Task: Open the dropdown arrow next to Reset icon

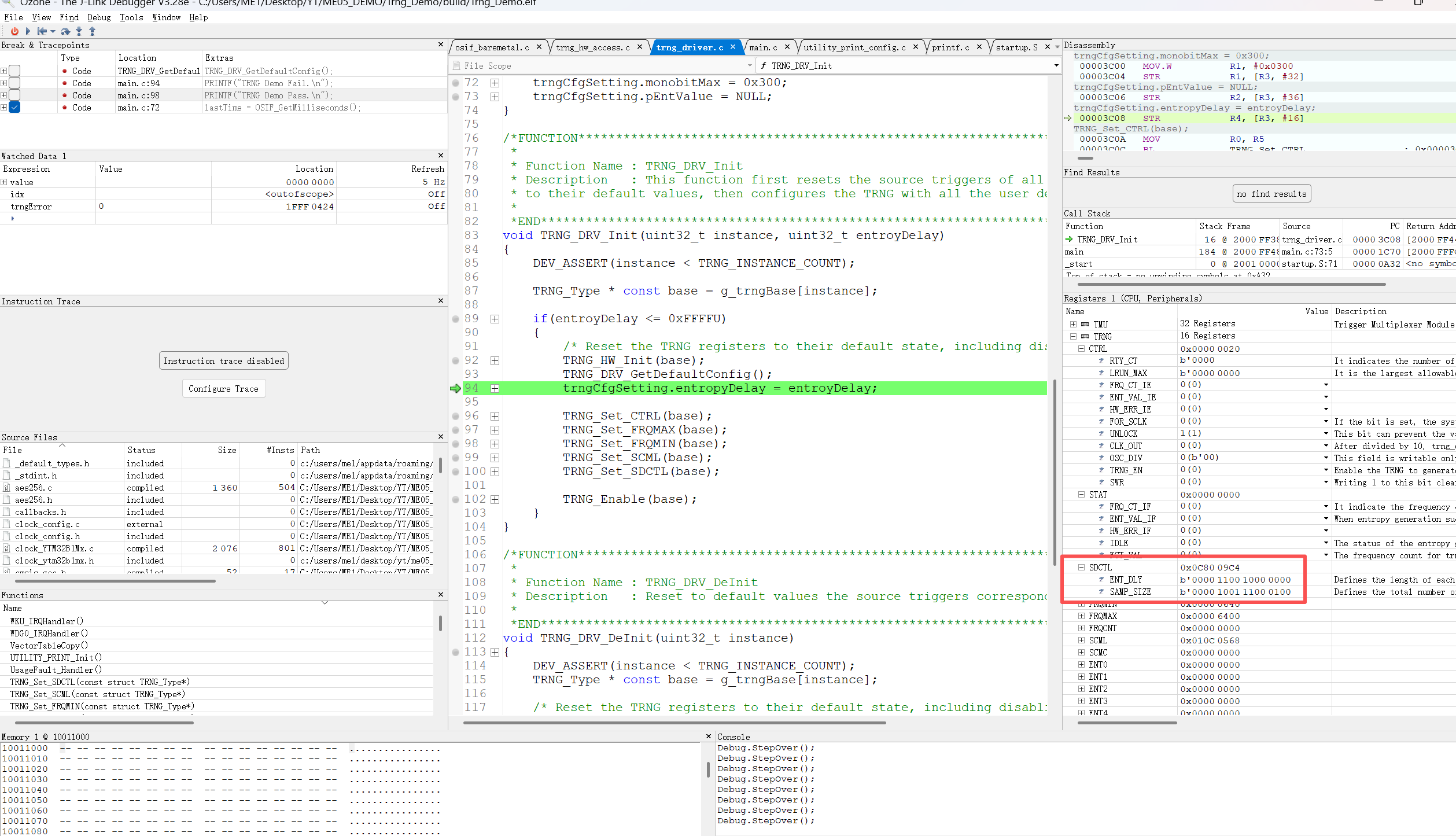Action: (x=53, y=32)
